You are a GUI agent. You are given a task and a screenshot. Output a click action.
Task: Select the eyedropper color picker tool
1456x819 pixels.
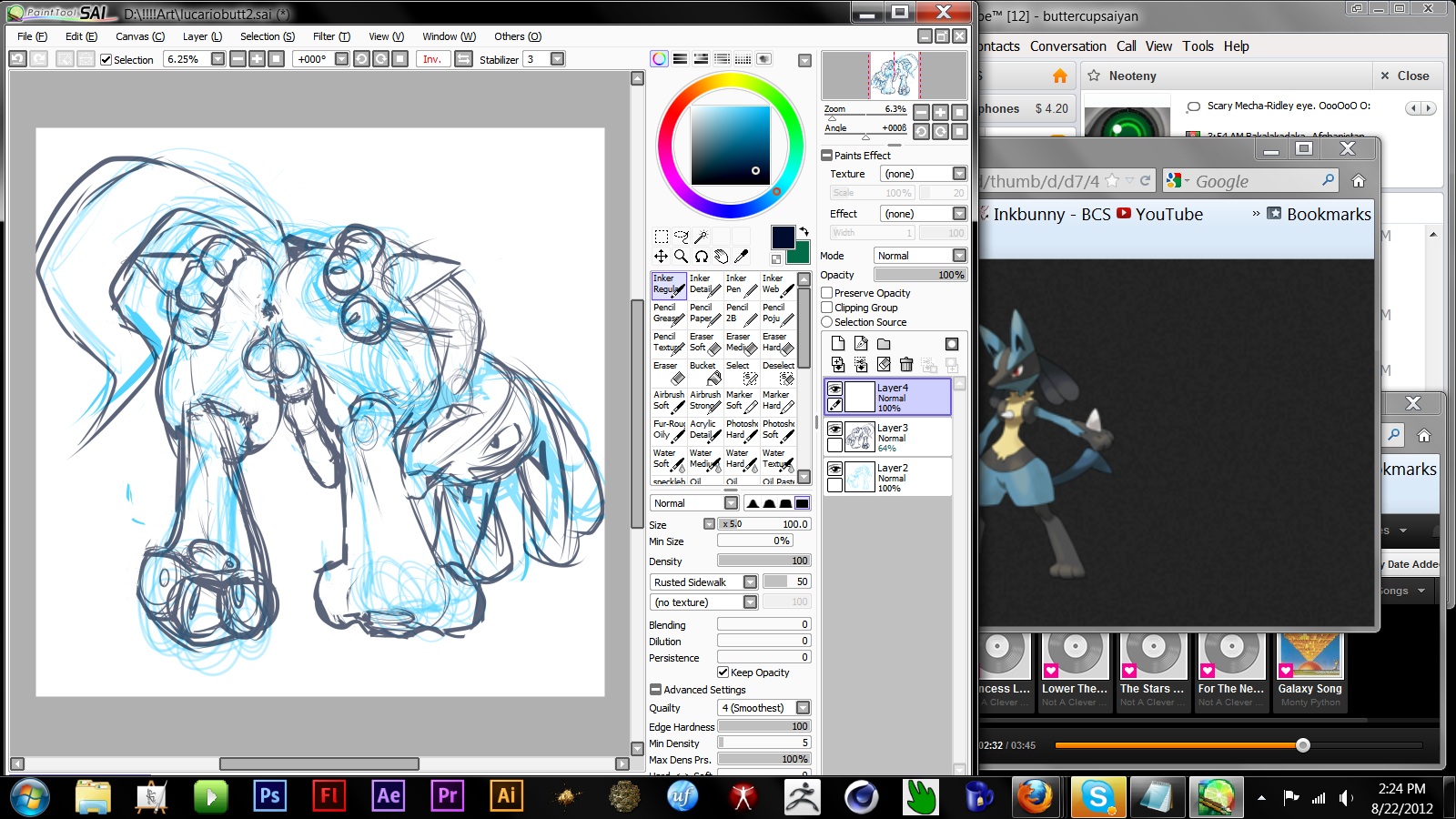pos(741,257)
